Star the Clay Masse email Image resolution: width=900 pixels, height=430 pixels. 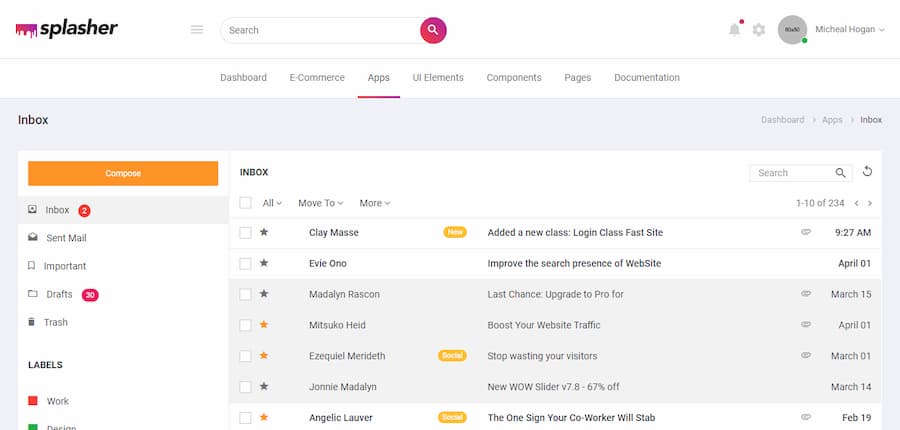[264, 232]
